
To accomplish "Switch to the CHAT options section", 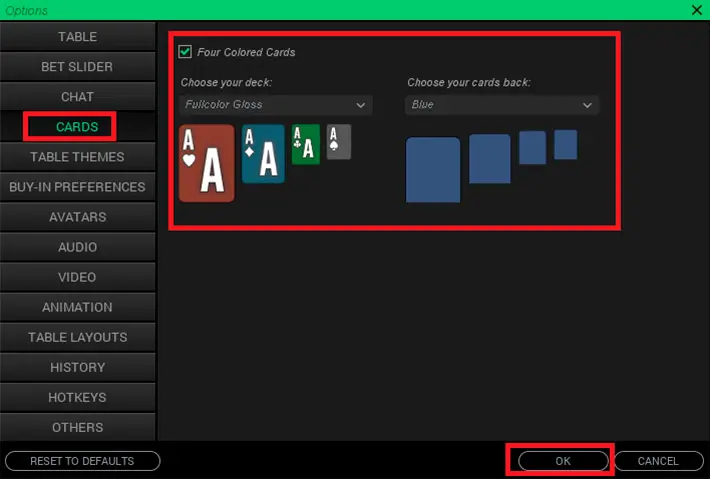I will coord(77,97).
